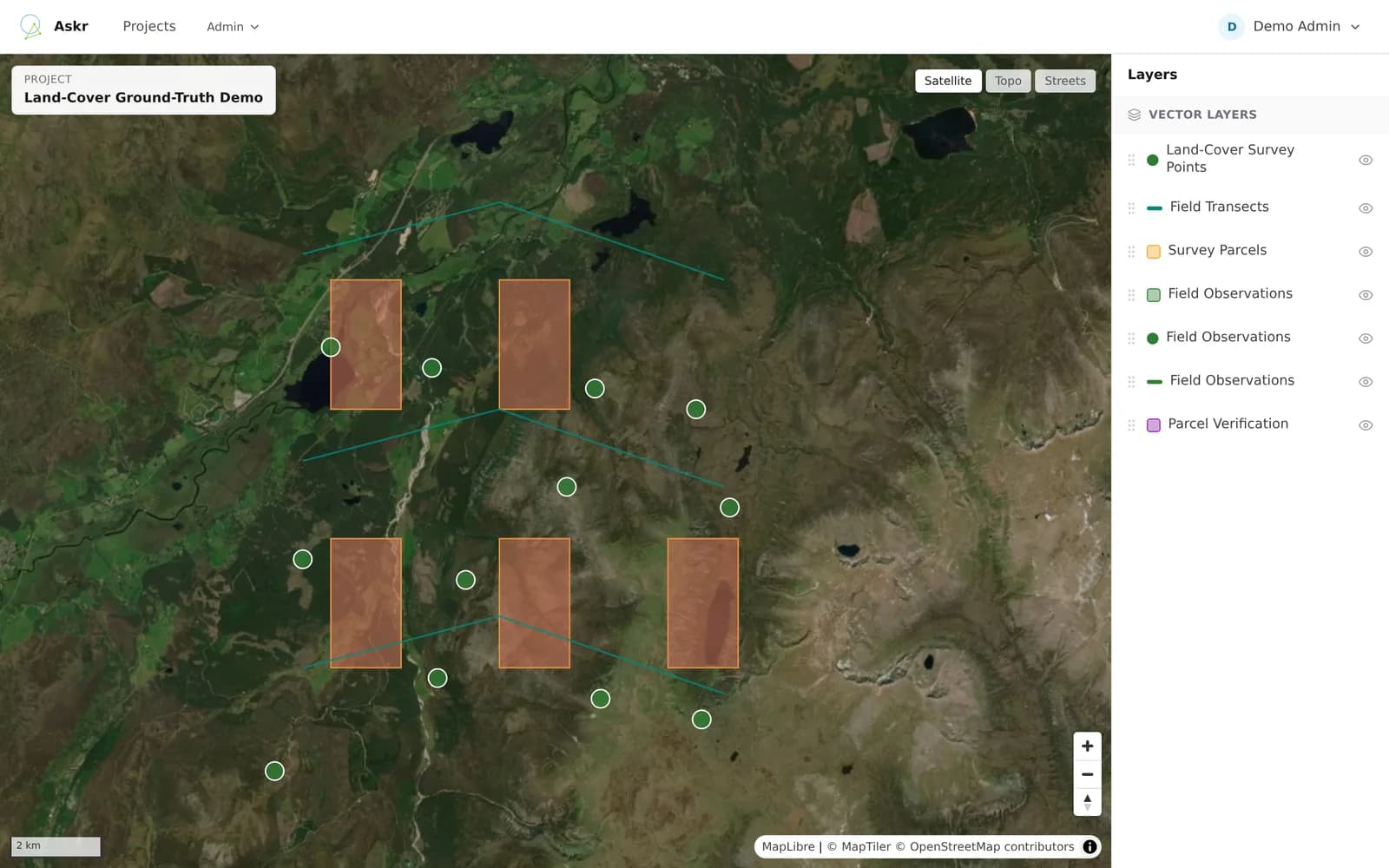Click Parcel Verification purple color swatch

click(x=1154, y=425)
